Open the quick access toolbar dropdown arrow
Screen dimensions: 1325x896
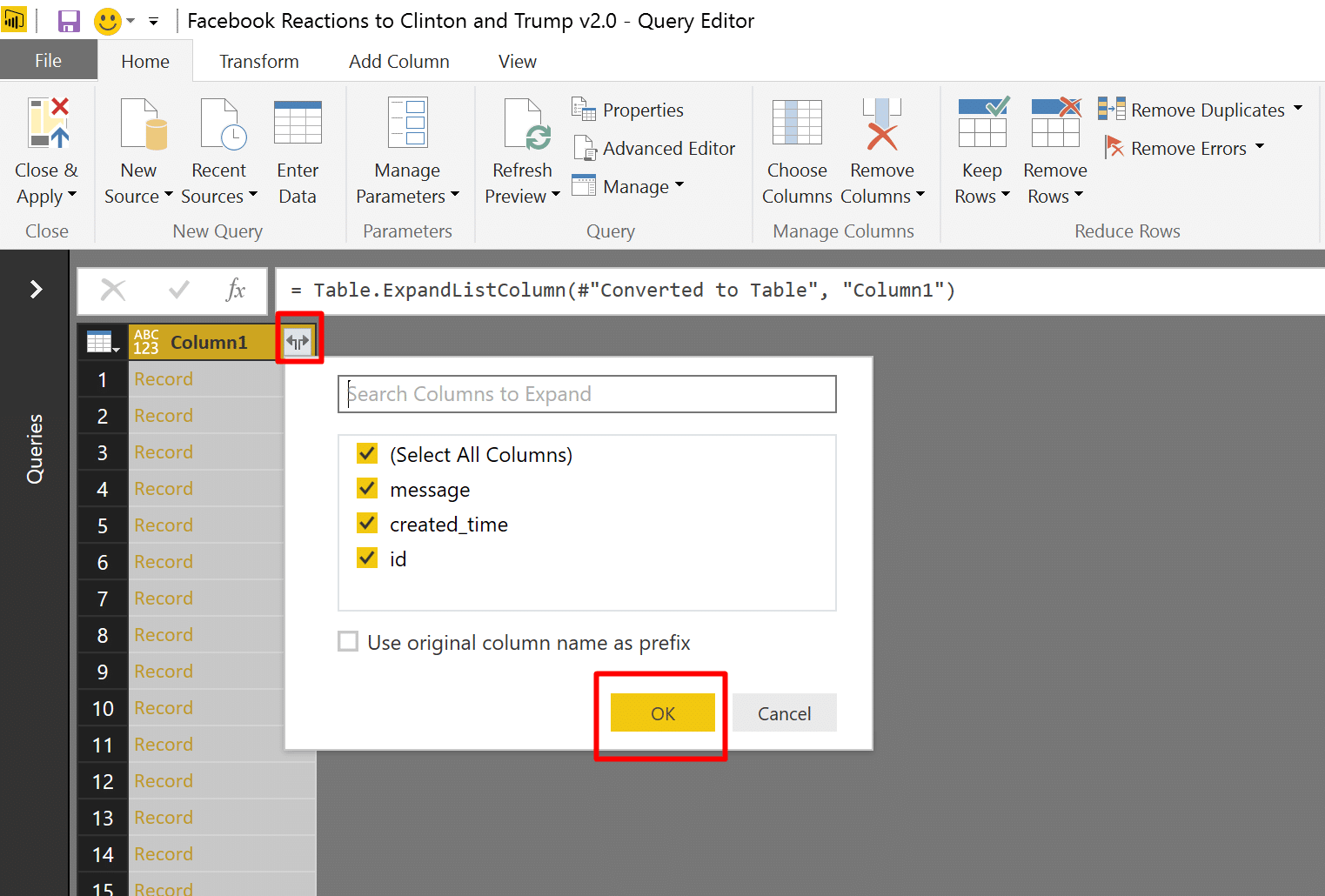pos(153,22)
